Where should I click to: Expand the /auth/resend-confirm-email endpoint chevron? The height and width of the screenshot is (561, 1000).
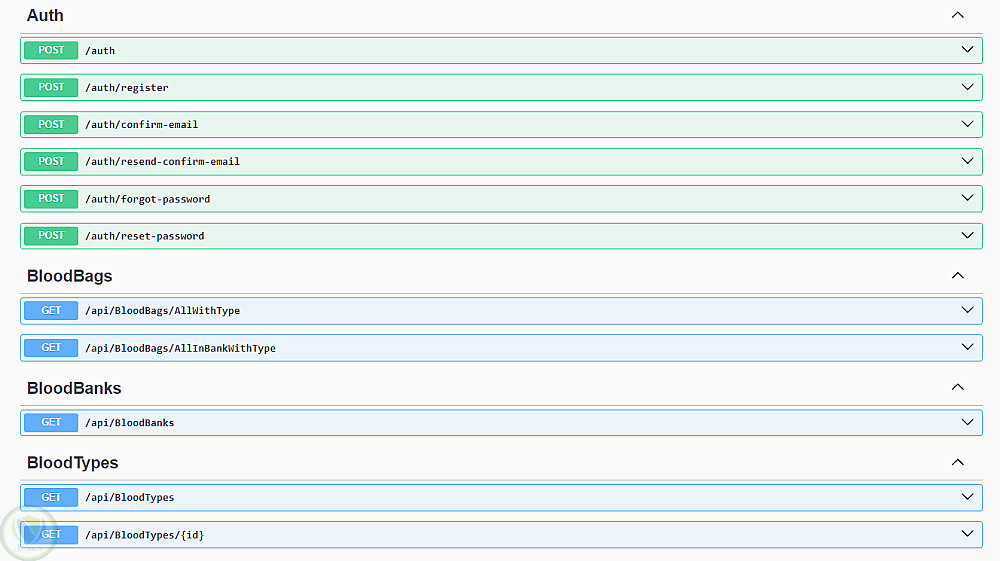click(x=967, y=161)
